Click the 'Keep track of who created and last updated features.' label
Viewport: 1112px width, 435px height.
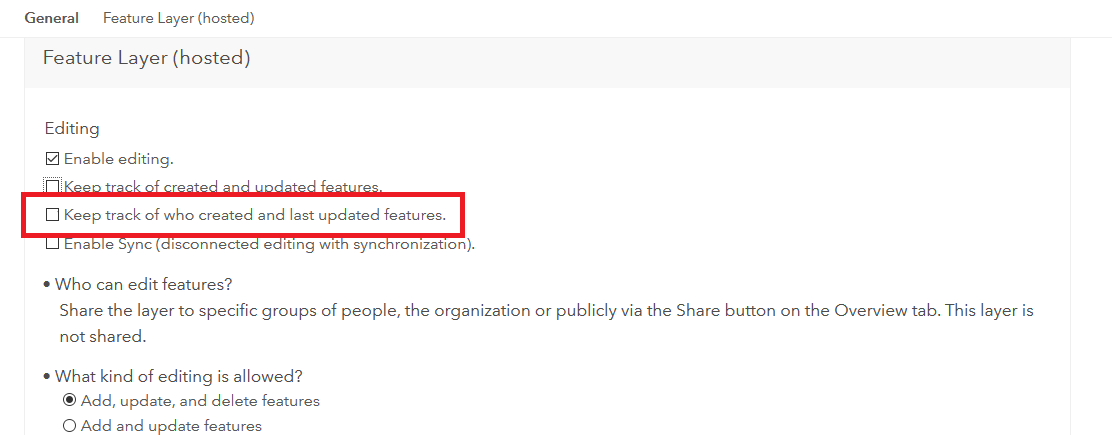254,214
